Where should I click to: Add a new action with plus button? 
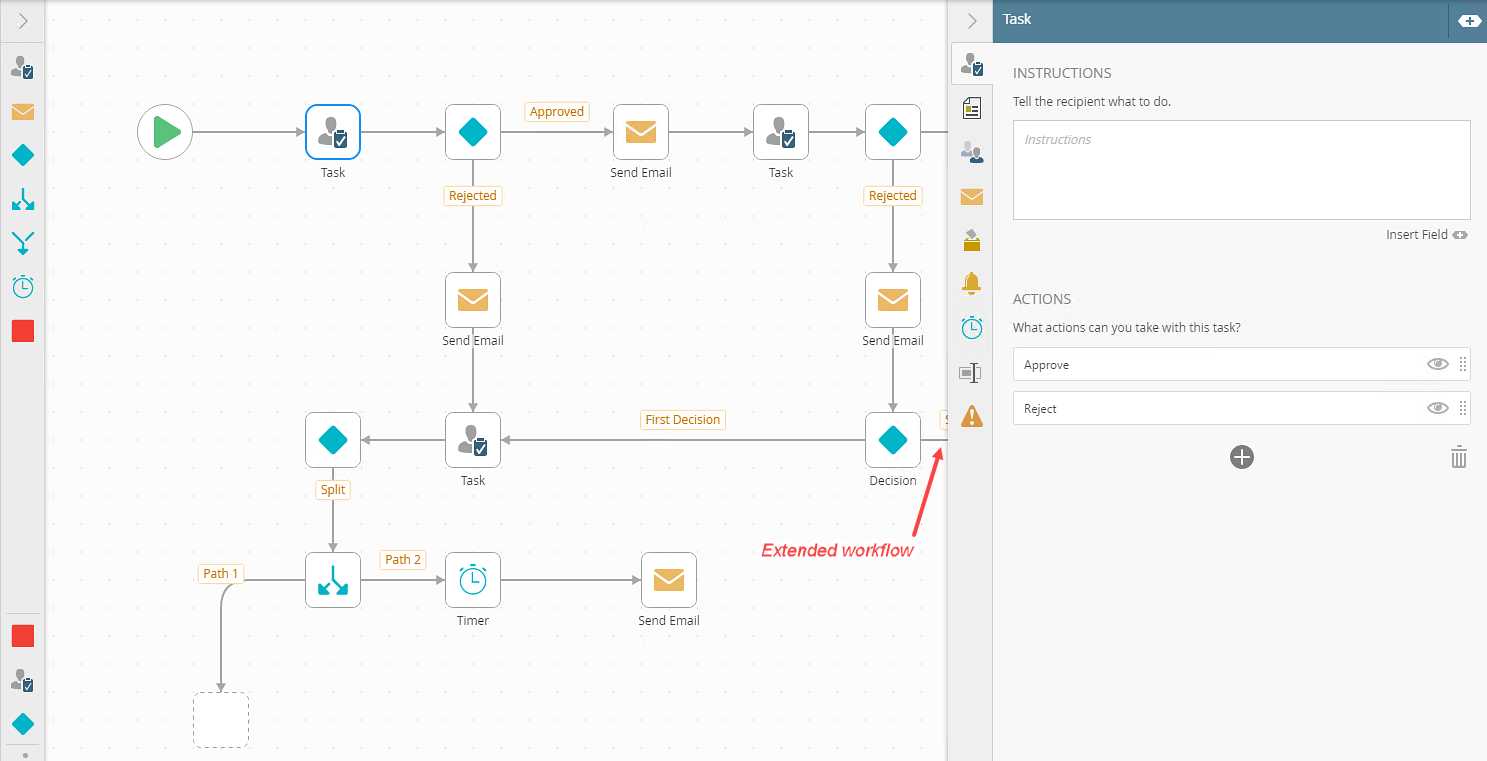1241,457
